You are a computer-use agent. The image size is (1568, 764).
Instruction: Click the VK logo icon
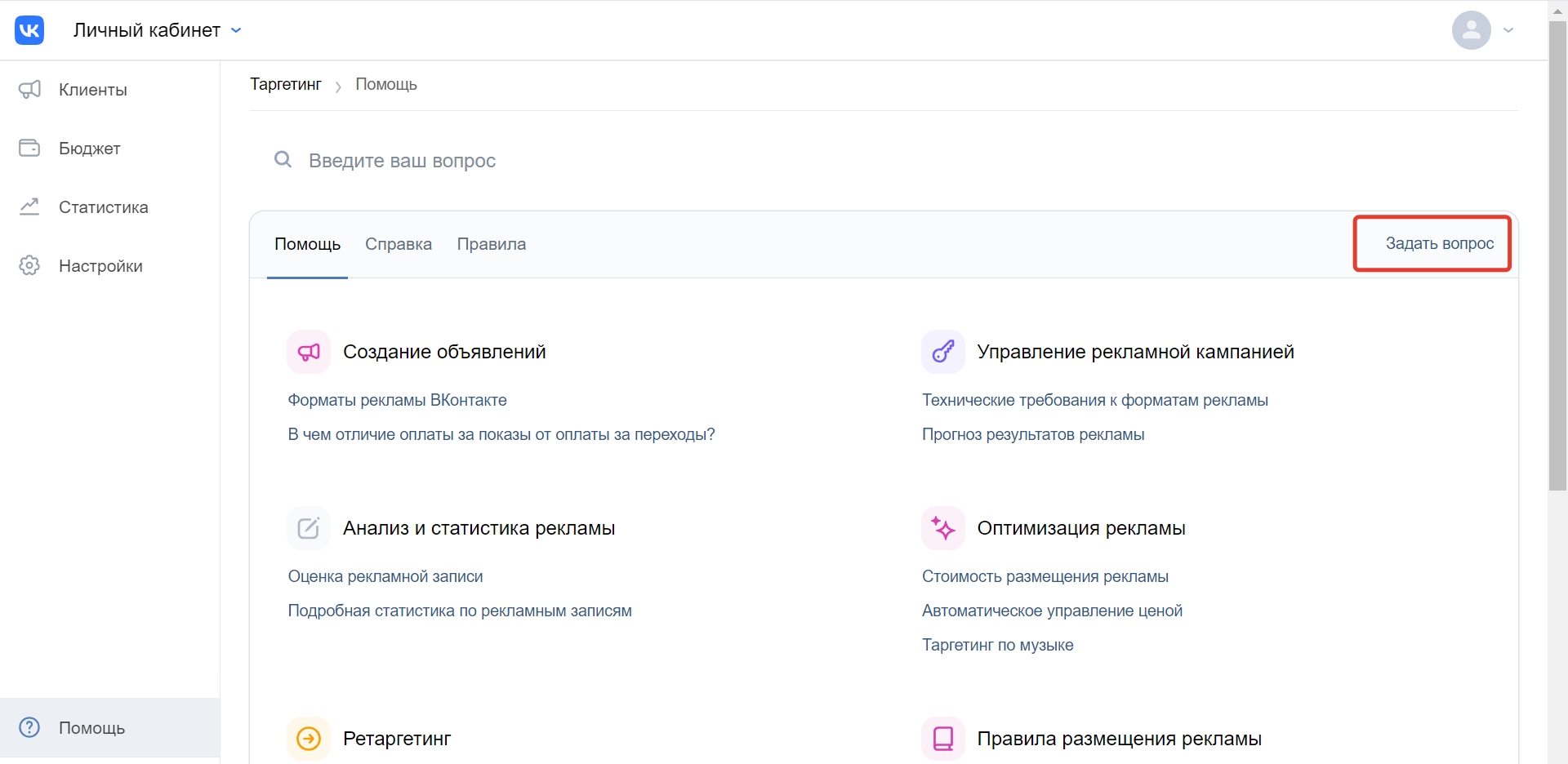click(29, 30)
